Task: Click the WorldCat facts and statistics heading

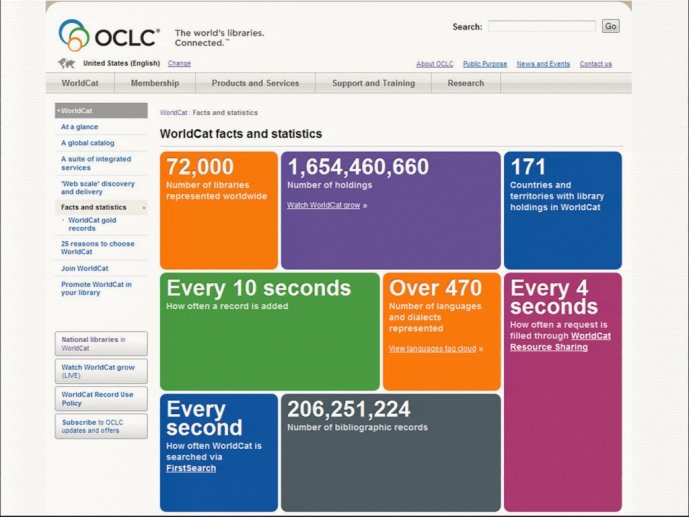Action: 241,134
